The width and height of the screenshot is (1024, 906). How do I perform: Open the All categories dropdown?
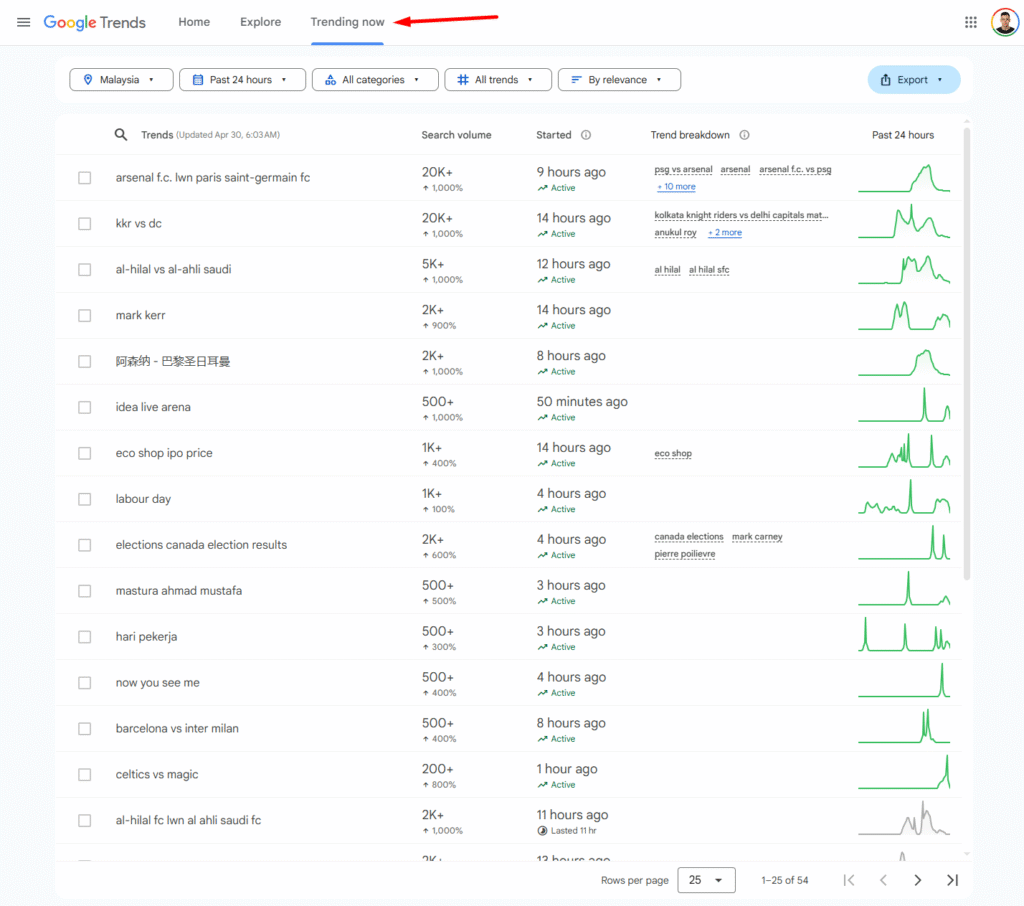tap(375, 80)
